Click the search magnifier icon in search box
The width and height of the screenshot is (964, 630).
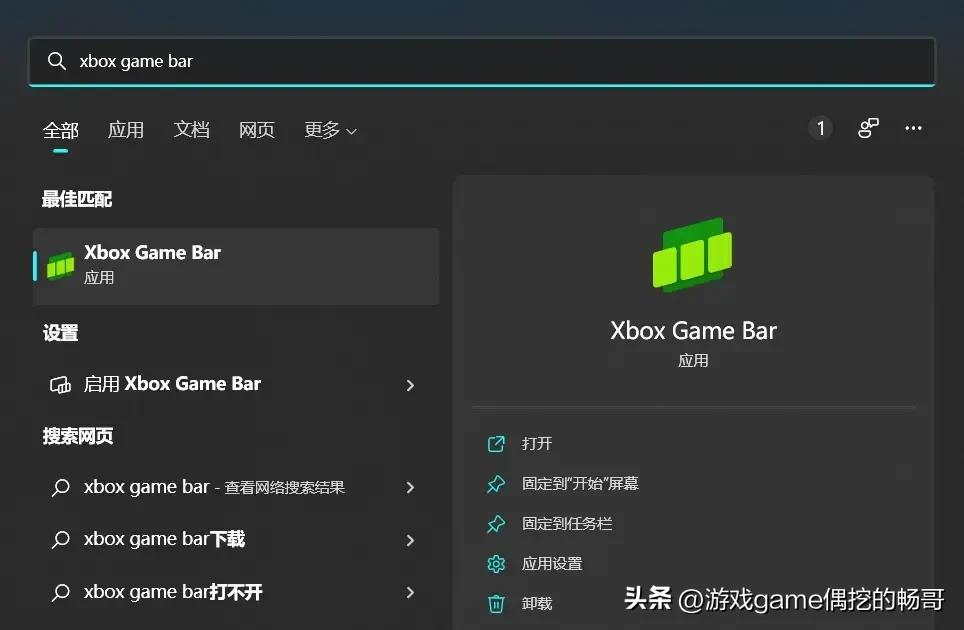57,61
